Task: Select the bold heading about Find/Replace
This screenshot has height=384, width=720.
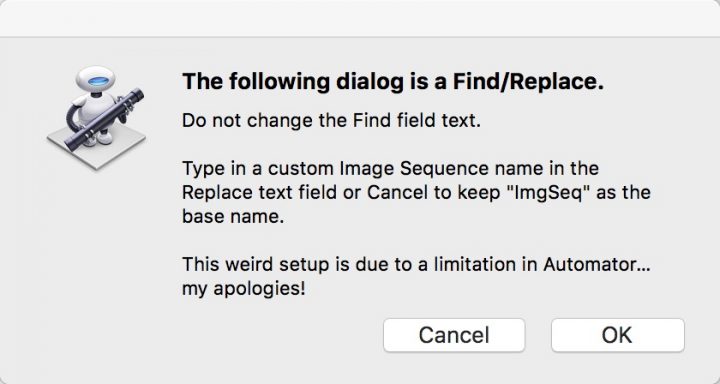Action: tap(393, 82)
